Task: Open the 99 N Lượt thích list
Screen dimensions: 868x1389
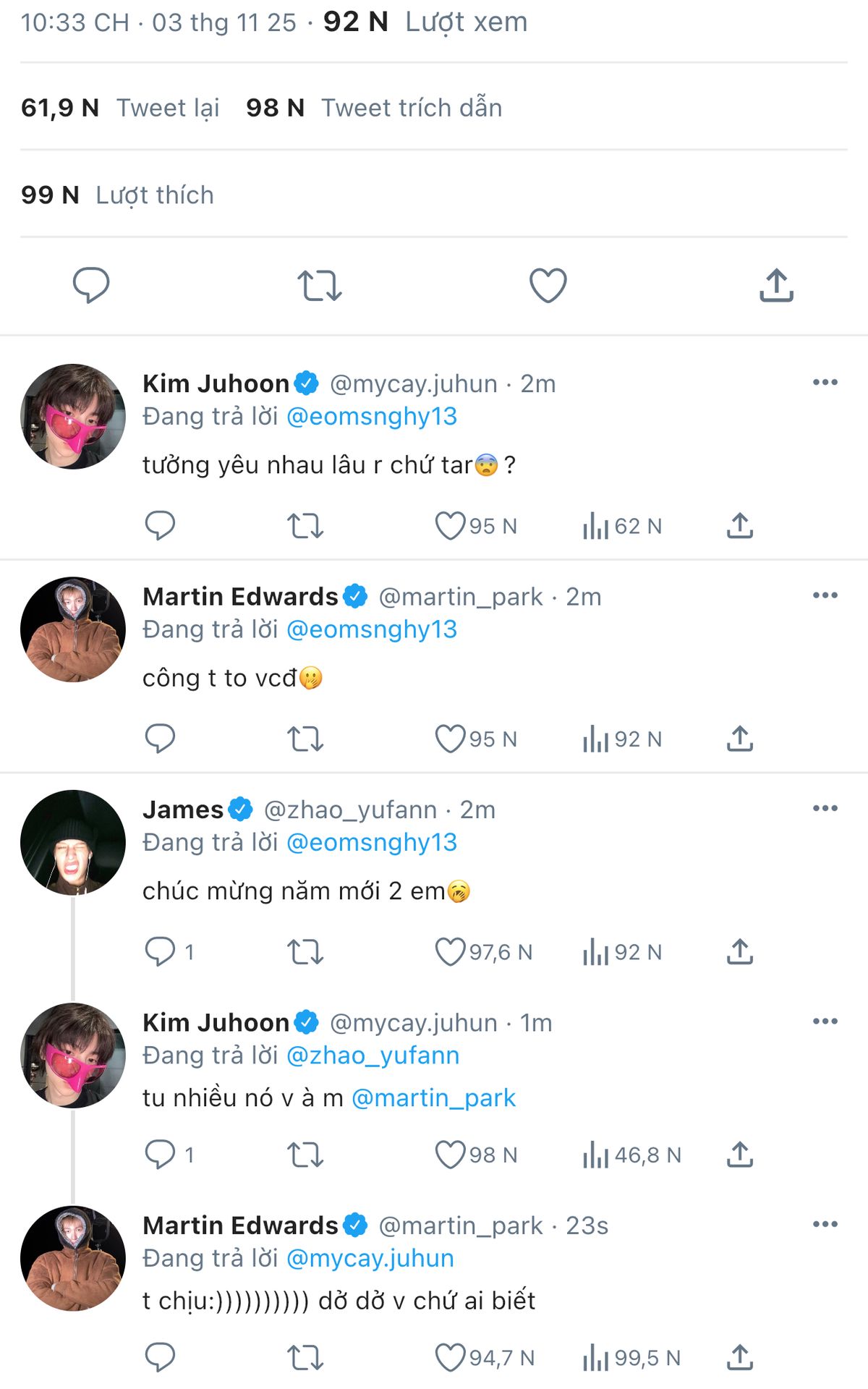Action: pos(117,195)
